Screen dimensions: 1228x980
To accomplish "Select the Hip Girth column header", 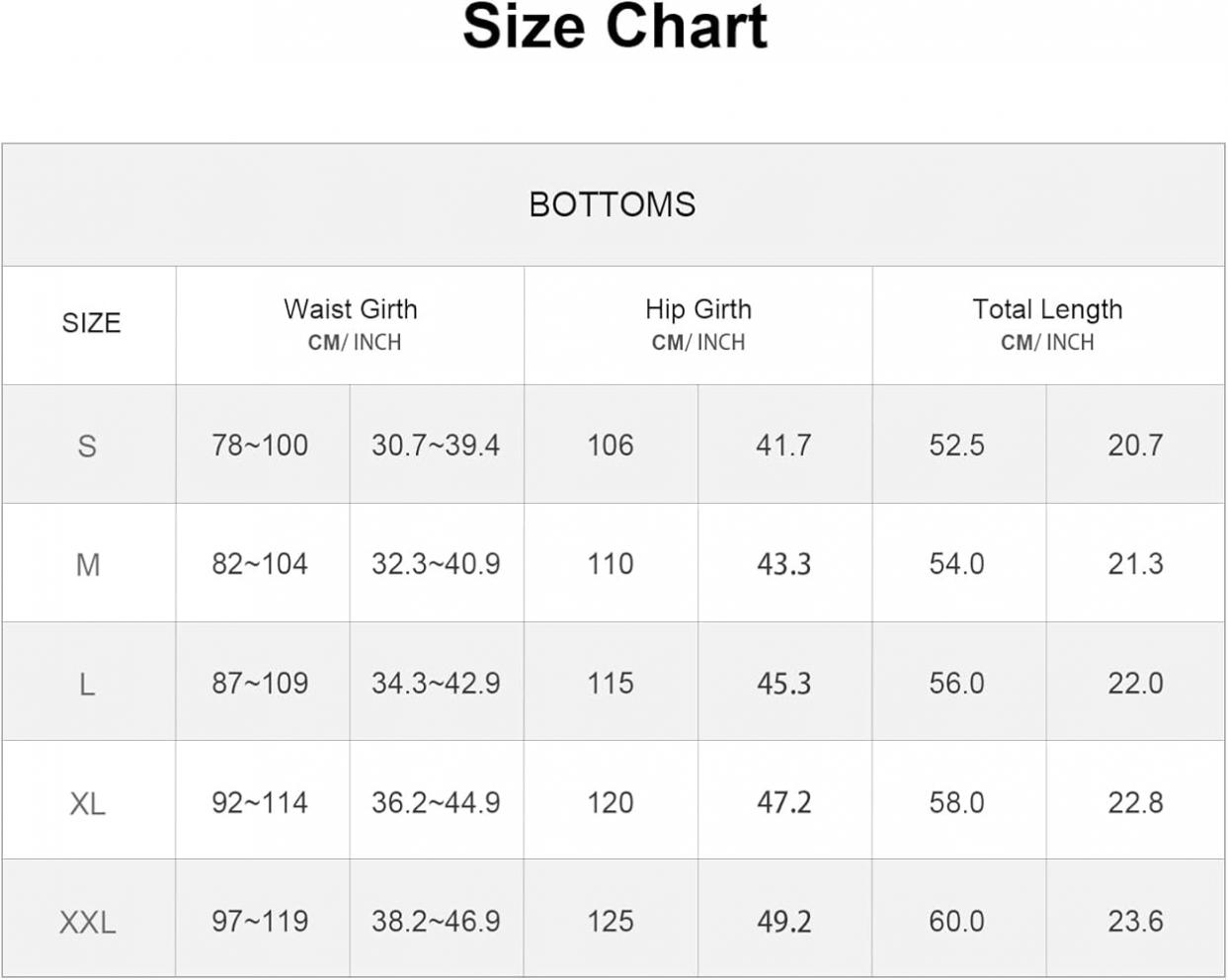I will tap(698, 324).
